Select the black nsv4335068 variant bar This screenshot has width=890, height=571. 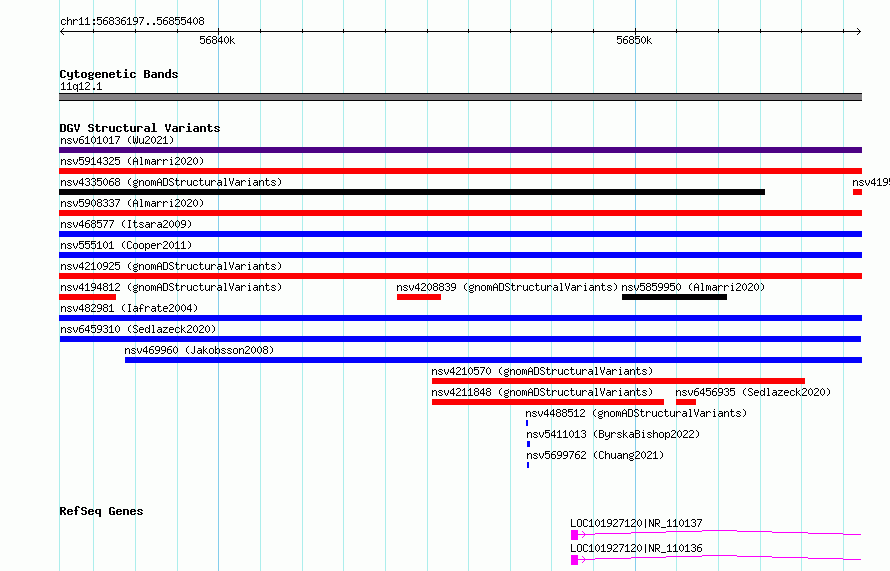[x=412, y=192]
